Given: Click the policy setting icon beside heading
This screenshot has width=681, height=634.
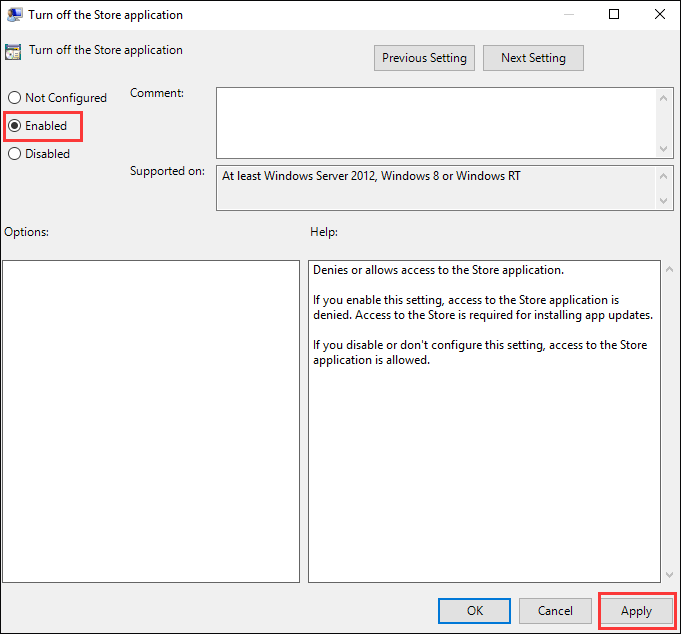Looking at the screenshot, I should [13, 52].
